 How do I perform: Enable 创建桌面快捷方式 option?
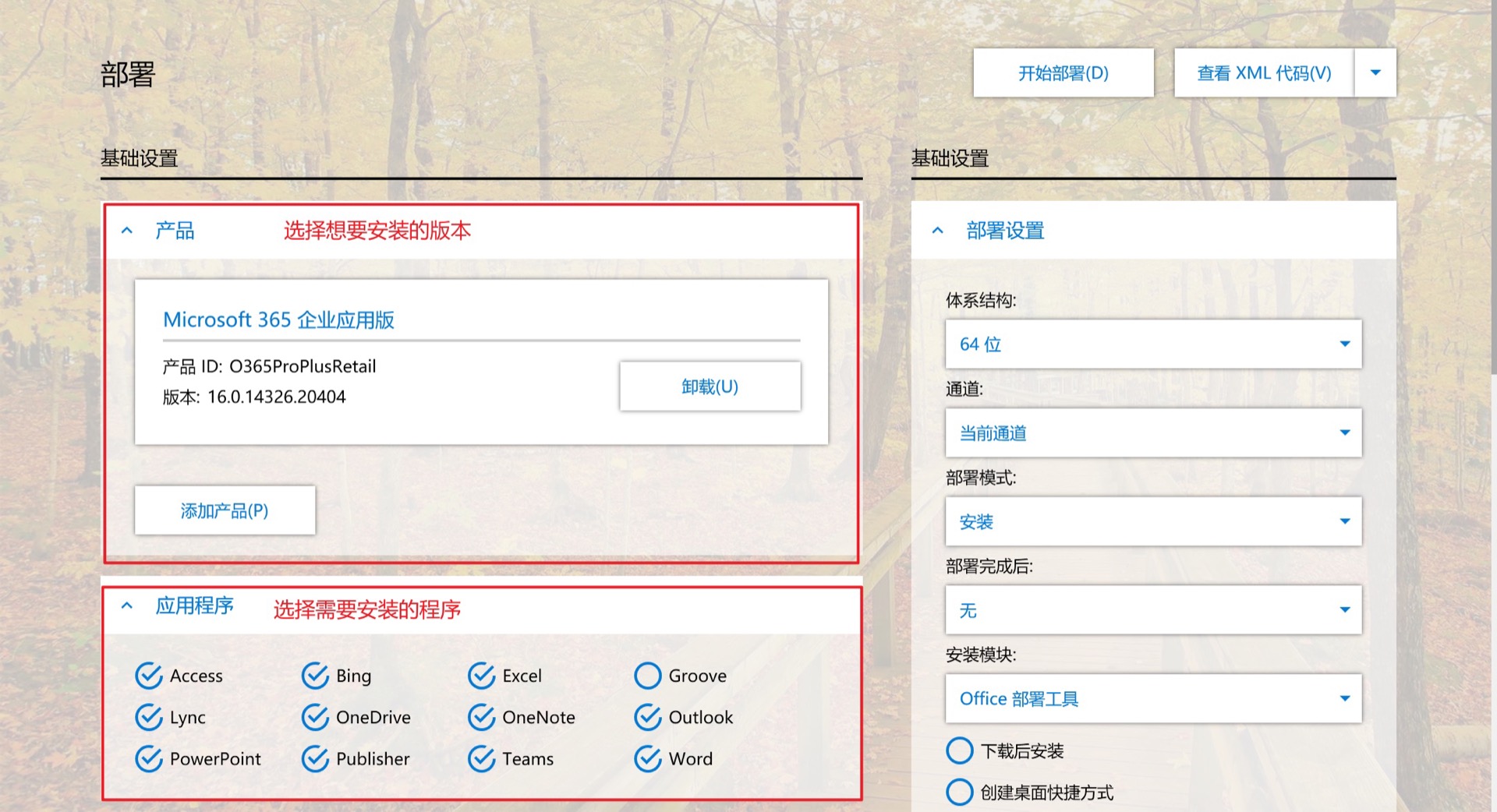[959, 792]
